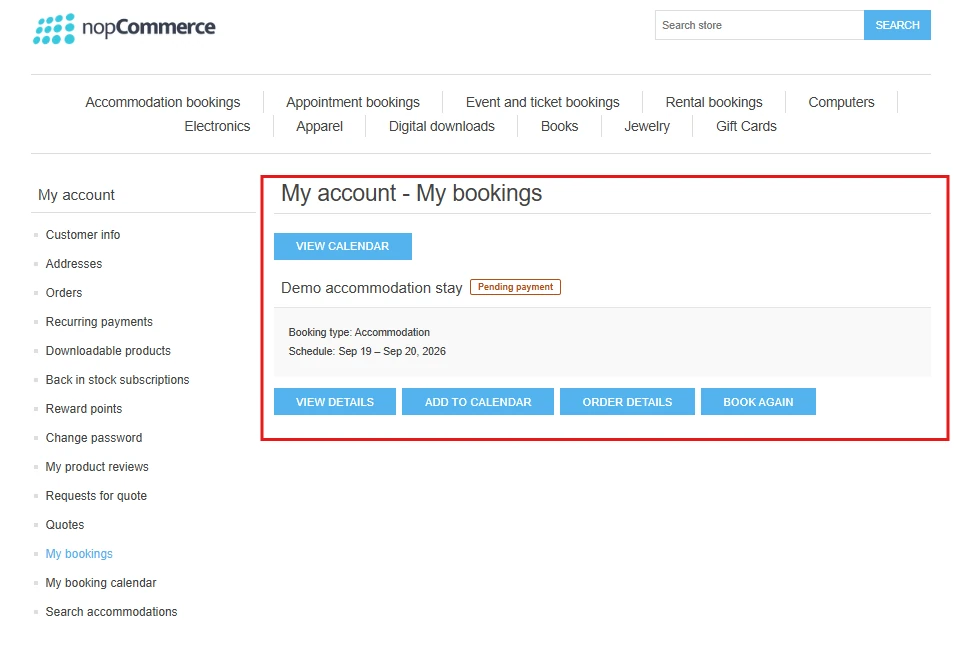Open Requests for quote link
The height and width of the screenshot is (647, 972).
(x=96, y=496)
